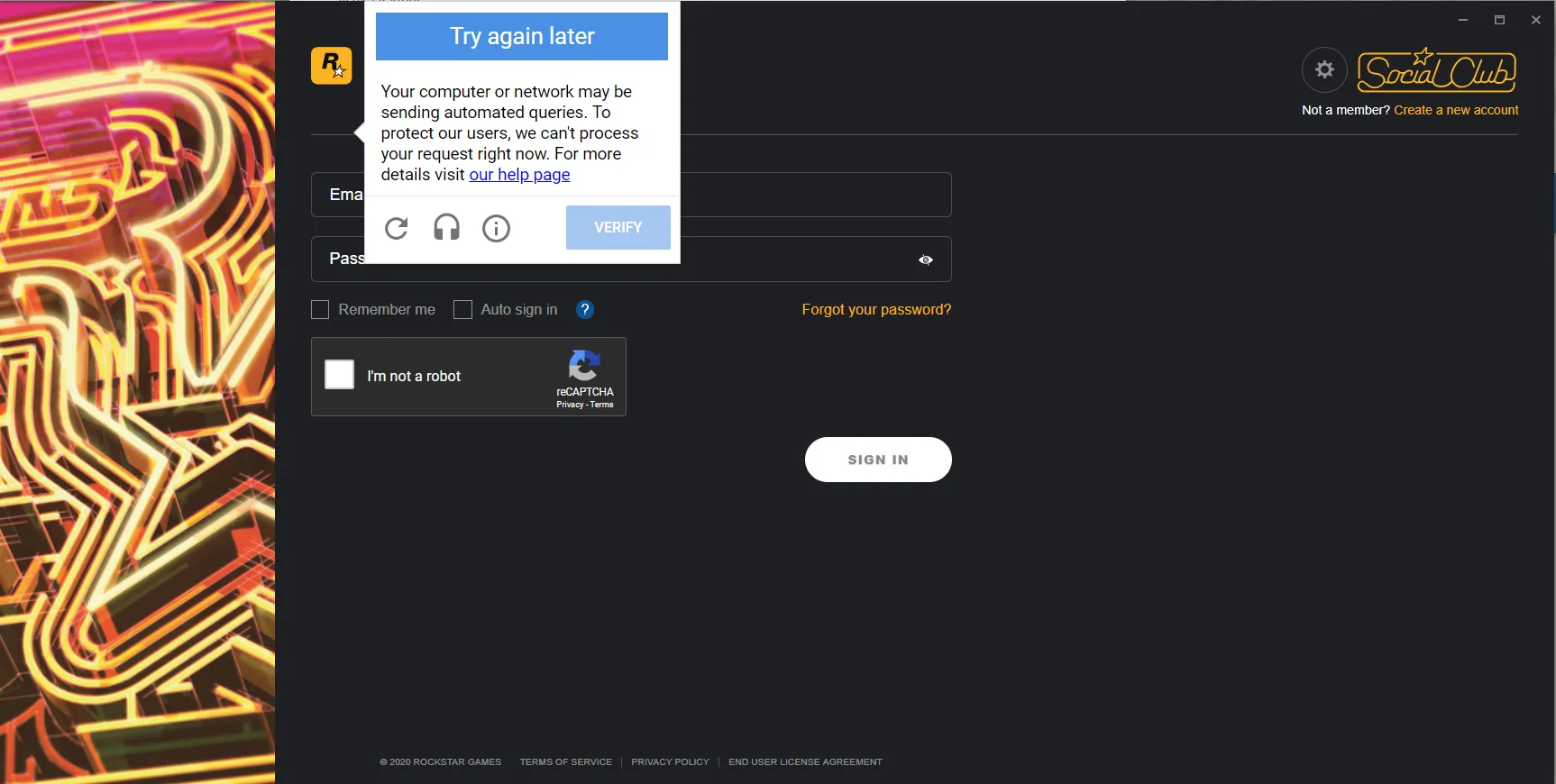Screen dimensions: 1556x784
Task: Click the "Try again later" heading
Action: [x=522, y=36]
